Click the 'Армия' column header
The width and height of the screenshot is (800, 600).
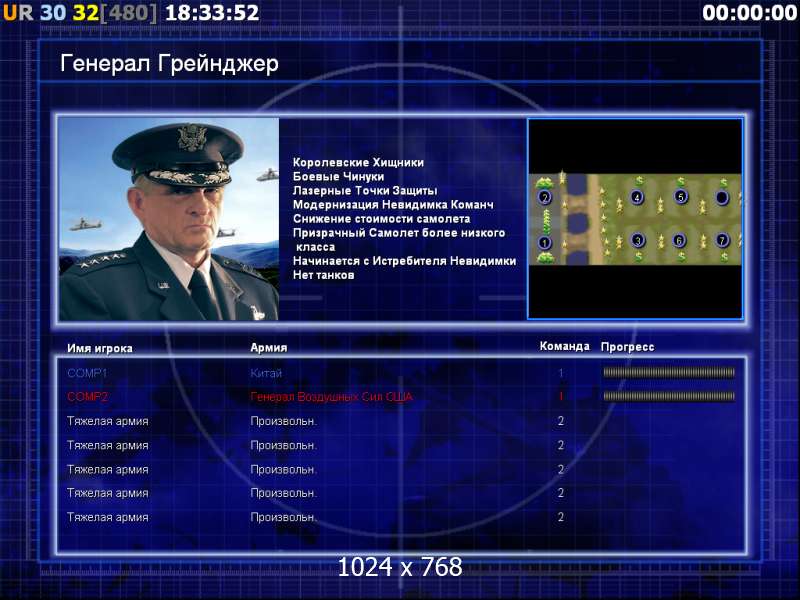(x=269, y=347)
